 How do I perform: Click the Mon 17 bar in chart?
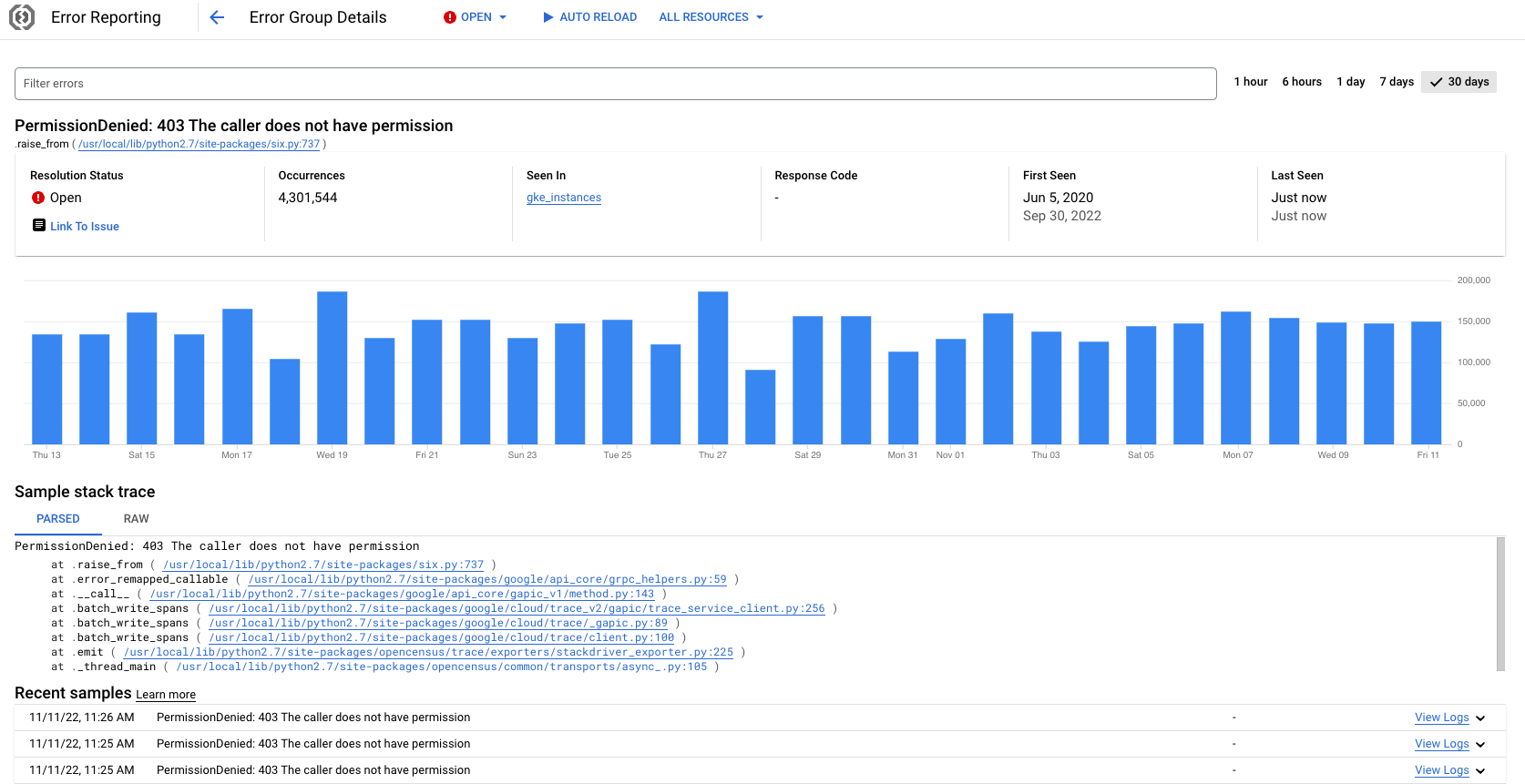click(238, 377)
